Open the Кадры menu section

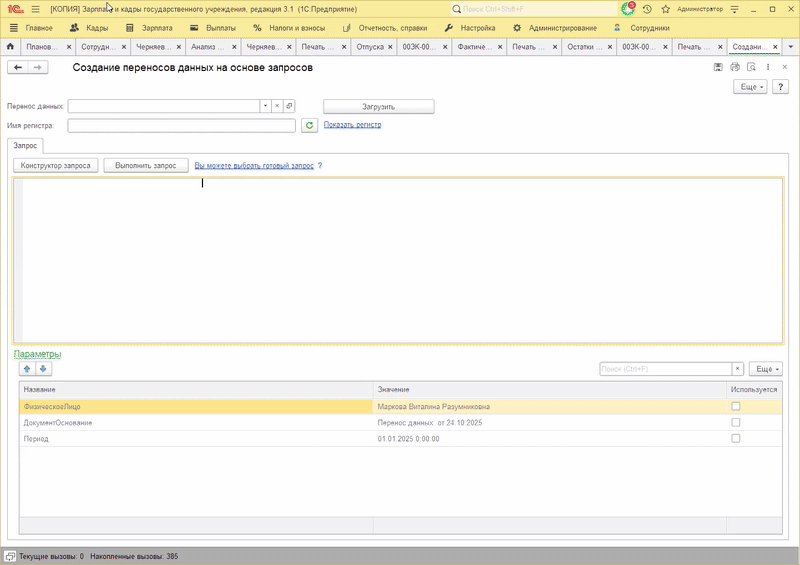pos(89,28)
